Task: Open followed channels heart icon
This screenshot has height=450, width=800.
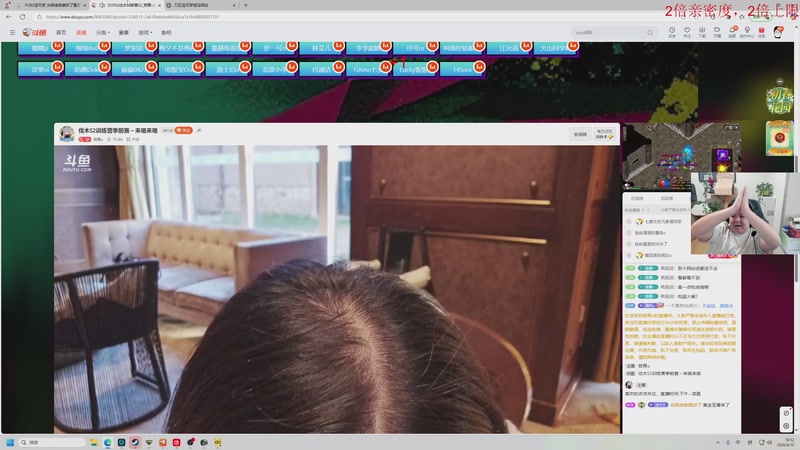Action: [x=687, y=32]
